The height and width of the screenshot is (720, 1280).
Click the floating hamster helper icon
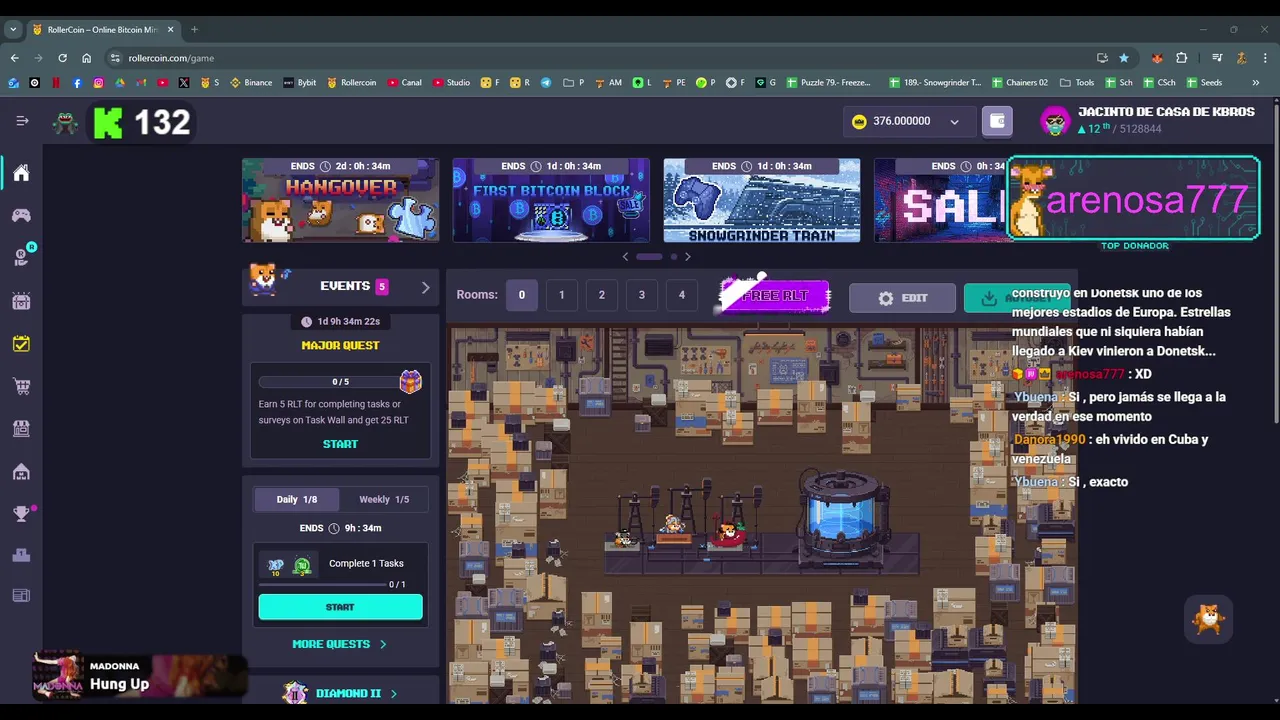(1208, 620)
